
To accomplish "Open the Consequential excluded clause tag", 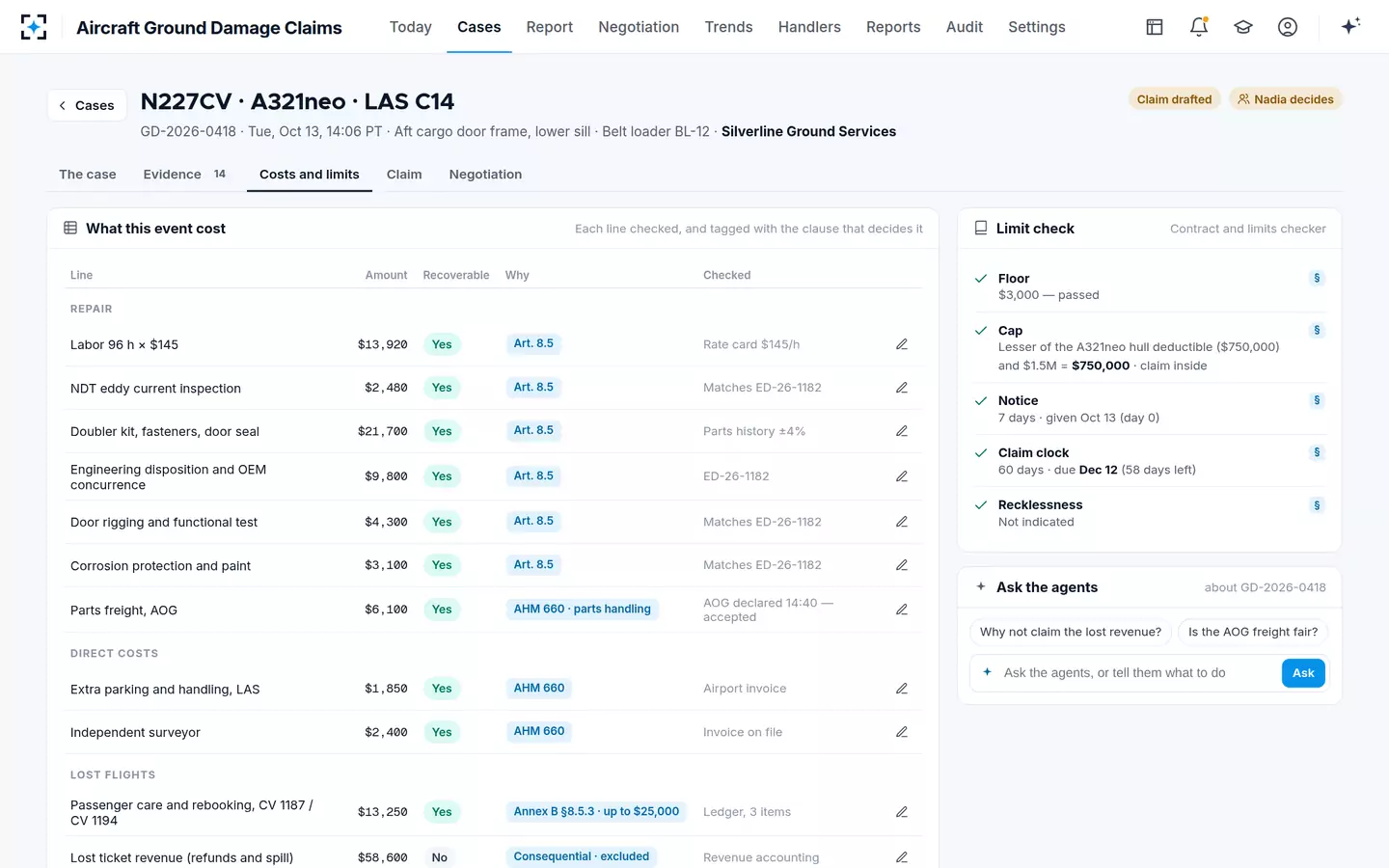I will (582, 856).
